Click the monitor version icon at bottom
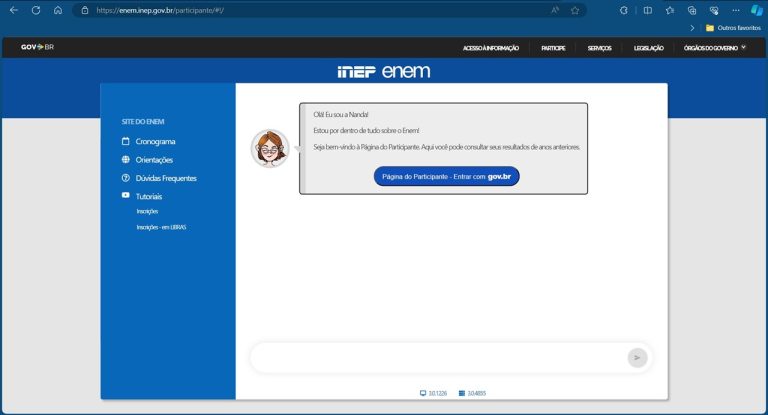The height and width of the screenshot is (415, 768). click(423, 393)
